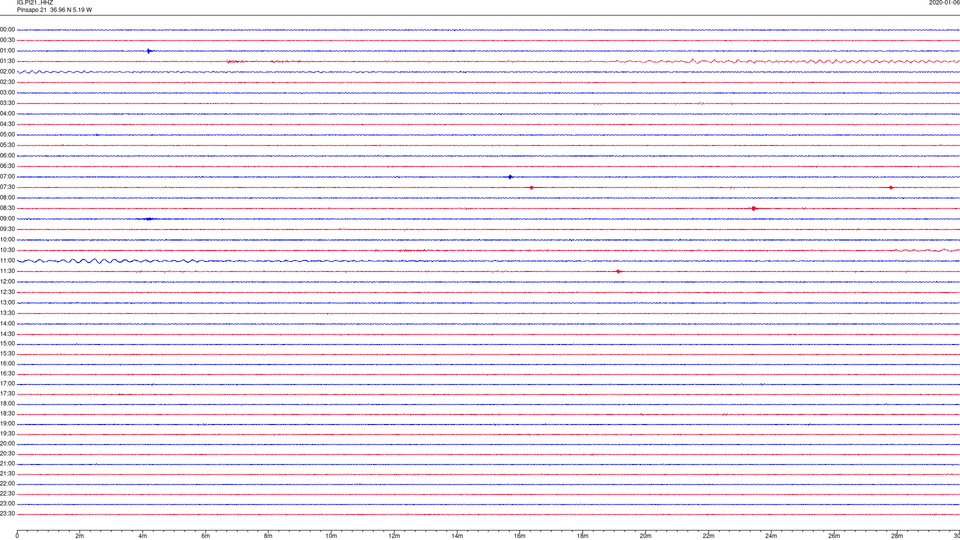This screenshot has width=960, height=540.
Task: Click the blue burst on the 09:00 trace
Action: point(148,219)
